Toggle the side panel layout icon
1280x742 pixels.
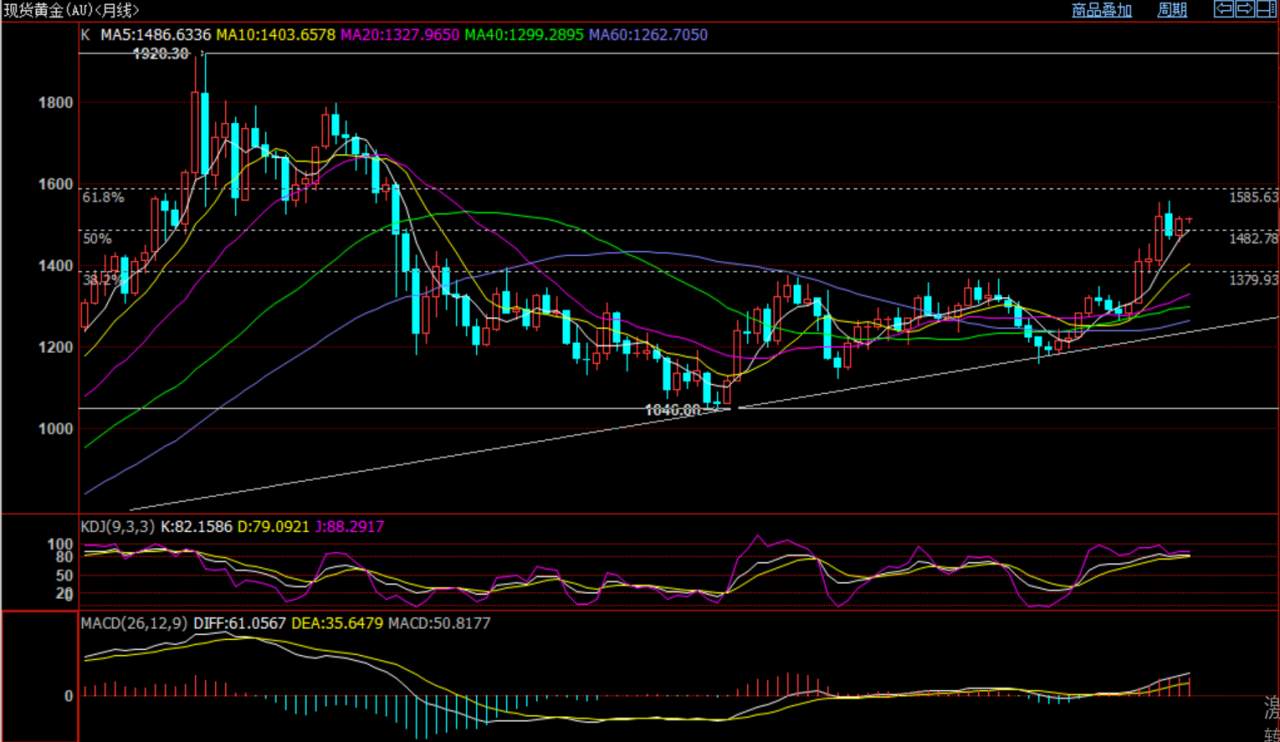point(1267,9)
